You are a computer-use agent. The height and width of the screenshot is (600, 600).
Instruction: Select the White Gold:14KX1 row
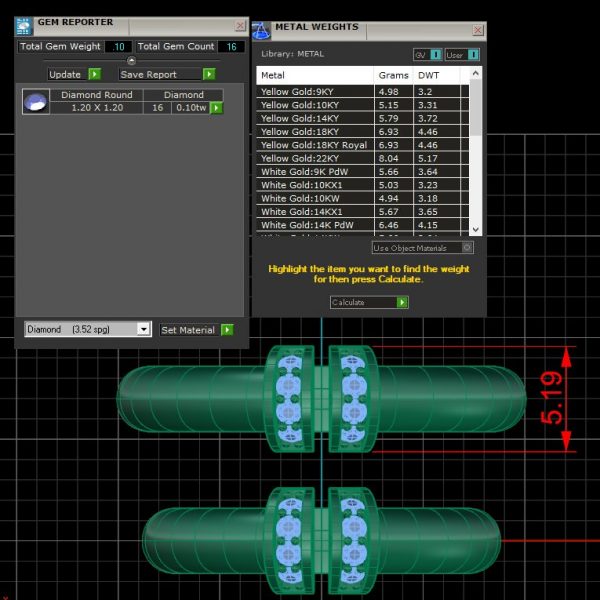tap(362, 212)
